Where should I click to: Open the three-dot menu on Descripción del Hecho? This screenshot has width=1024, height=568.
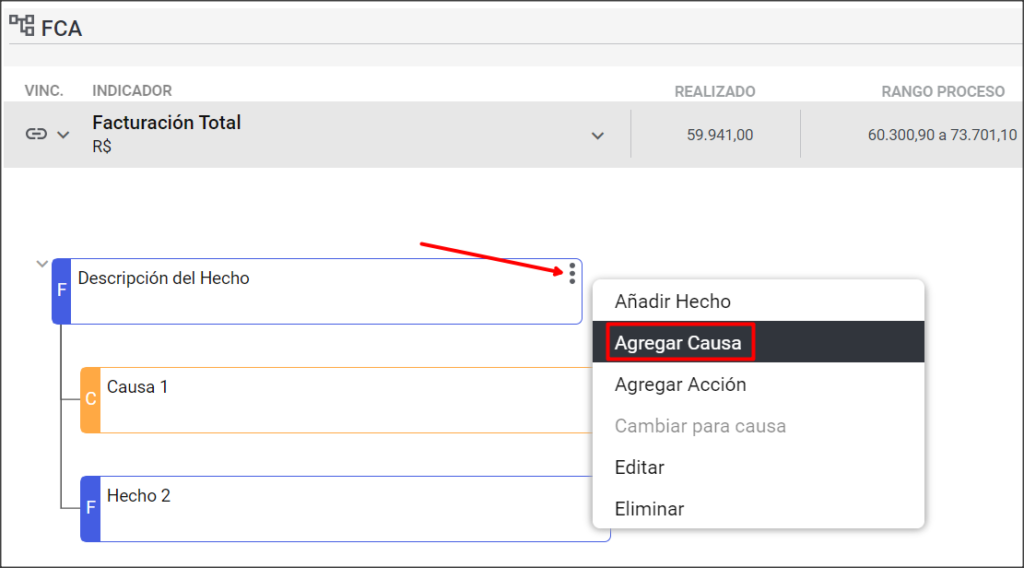tap(572, 274)
